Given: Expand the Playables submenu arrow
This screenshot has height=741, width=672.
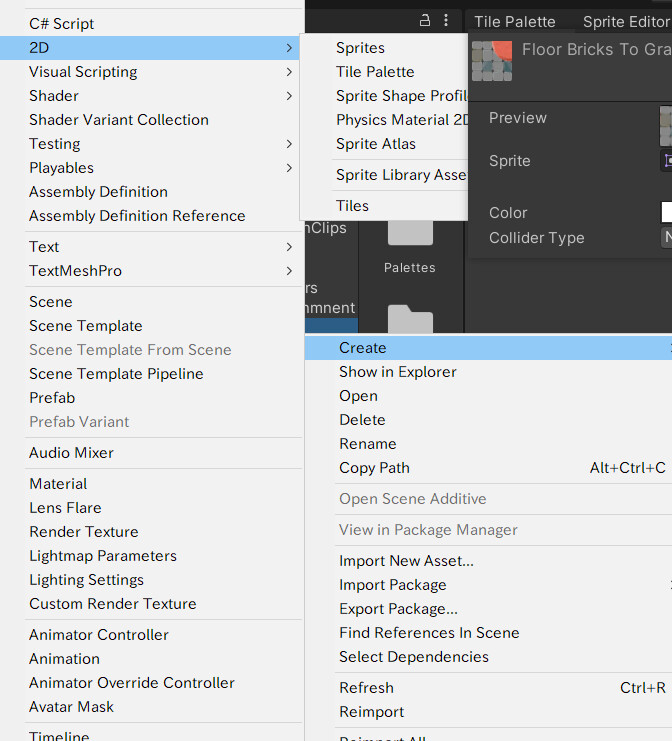Looking at the screenshot, I should click(x=289, y=168).
